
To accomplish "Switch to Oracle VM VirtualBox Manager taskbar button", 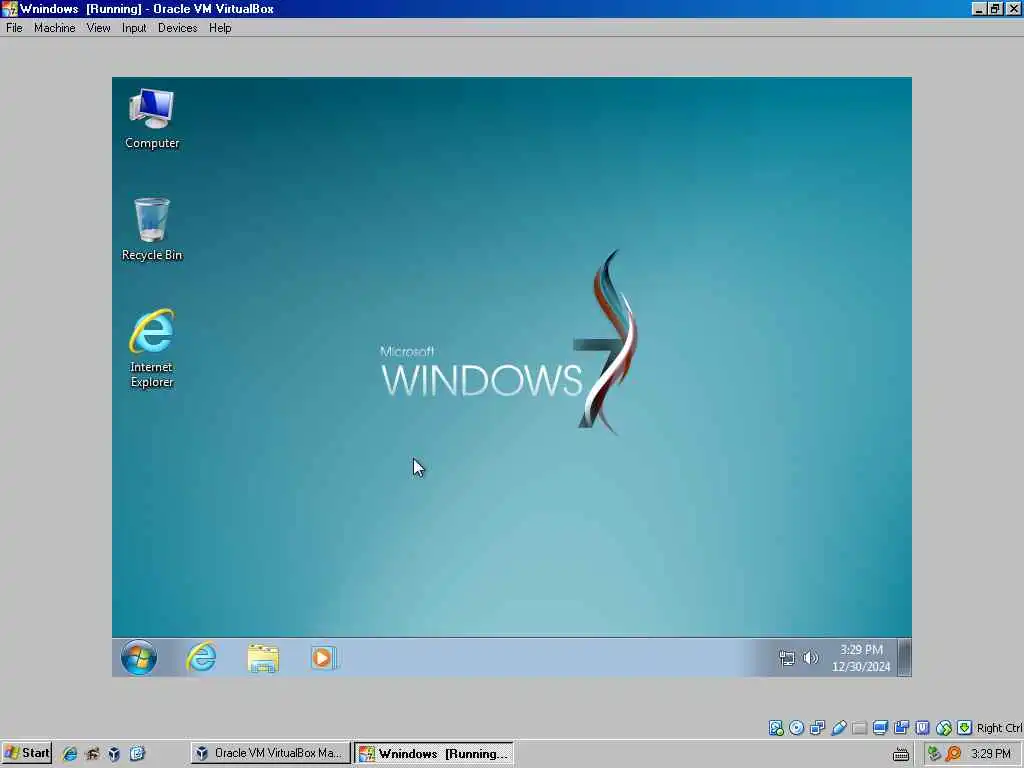I will tap(270, 753).
